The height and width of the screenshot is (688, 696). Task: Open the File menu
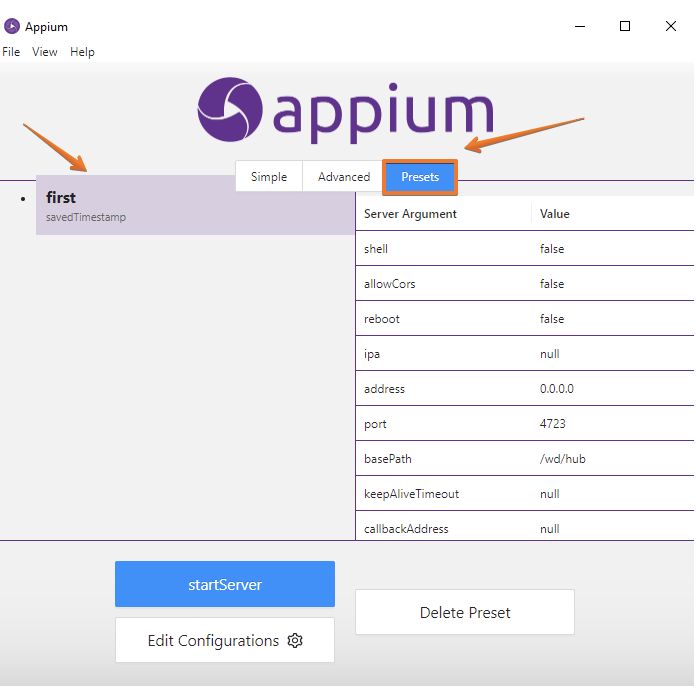click(x=11, y=52)
